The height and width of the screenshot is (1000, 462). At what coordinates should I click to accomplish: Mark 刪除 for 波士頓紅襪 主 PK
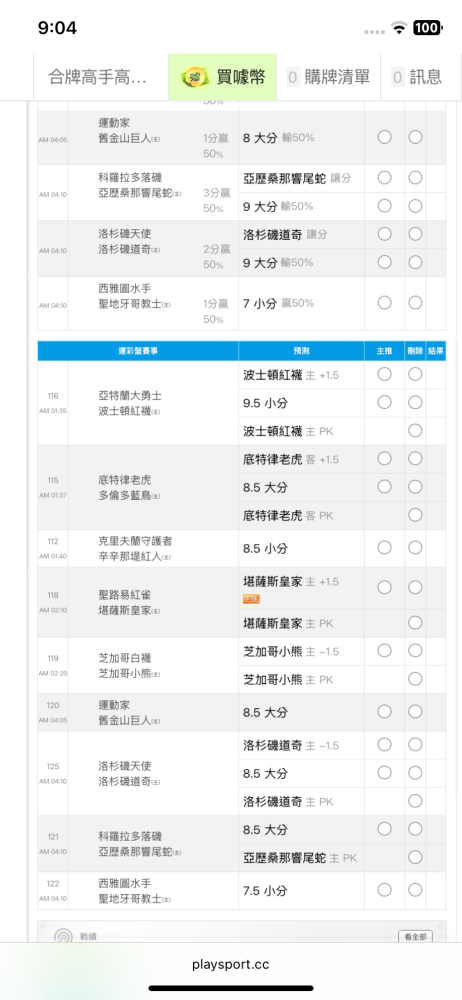click(415, 431)
